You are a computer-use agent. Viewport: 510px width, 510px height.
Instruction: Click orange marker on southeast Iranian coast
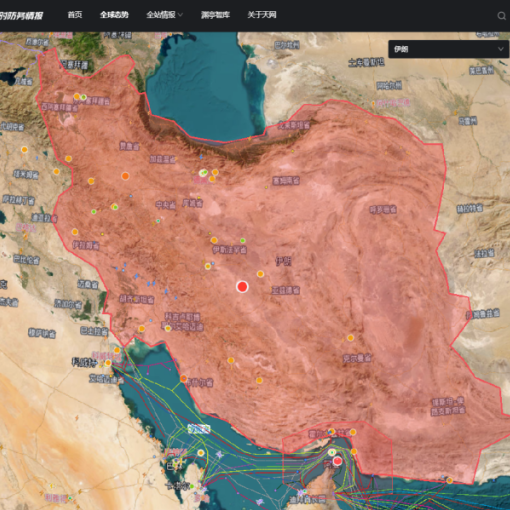(450, 480)
